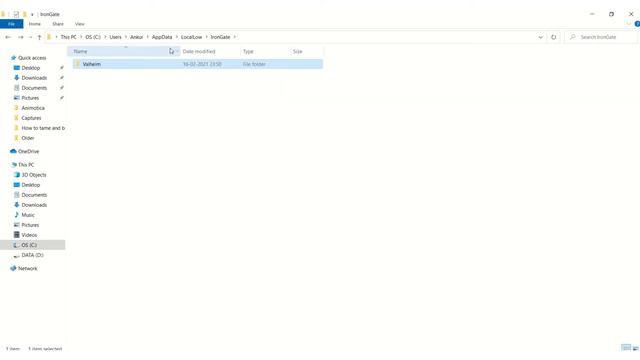Click the File folder type cell

coord(254,64)
